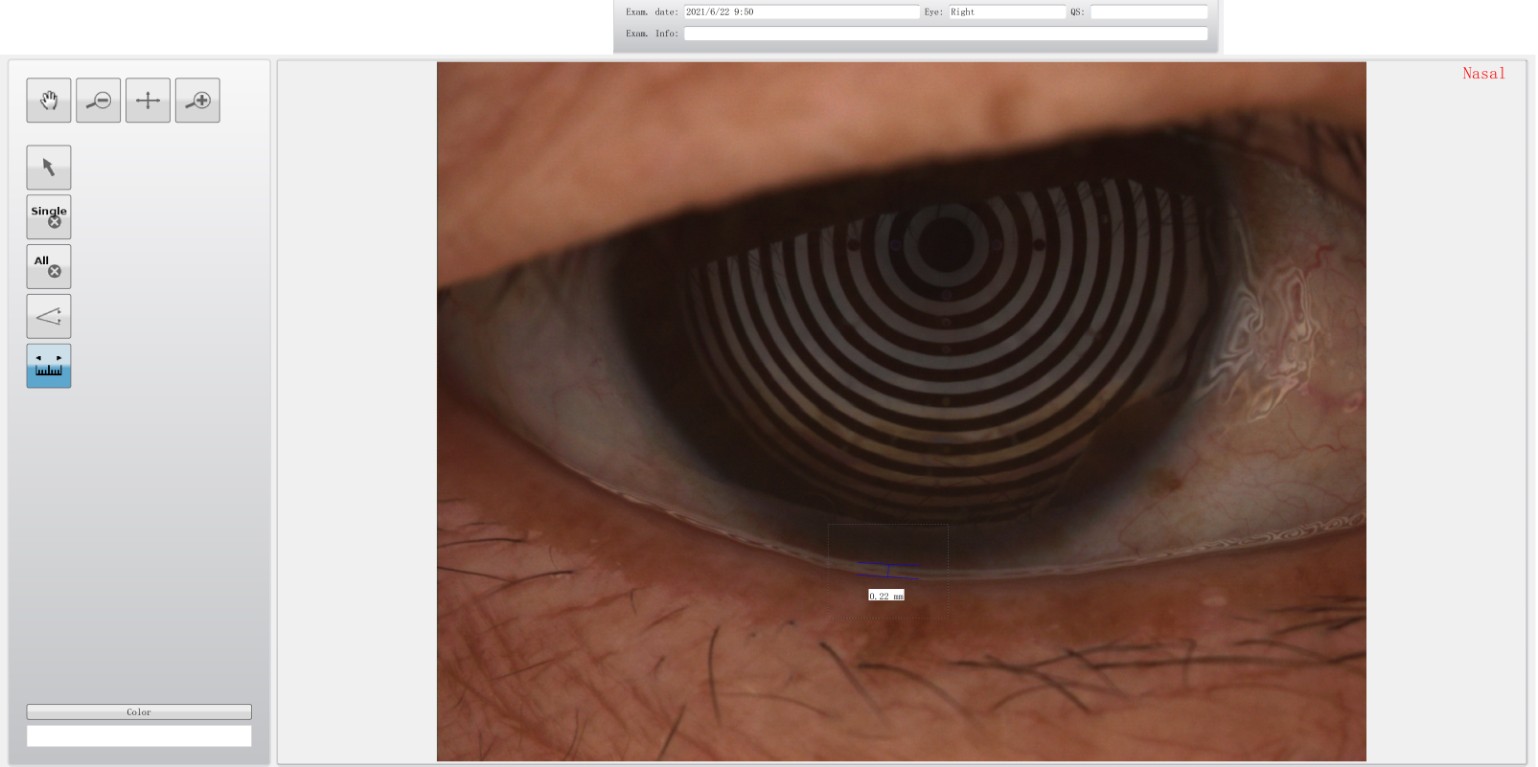Viewport: 1538px width, 767px height.
Task: Click the red Nasal label
Action: pos(1484,73)
